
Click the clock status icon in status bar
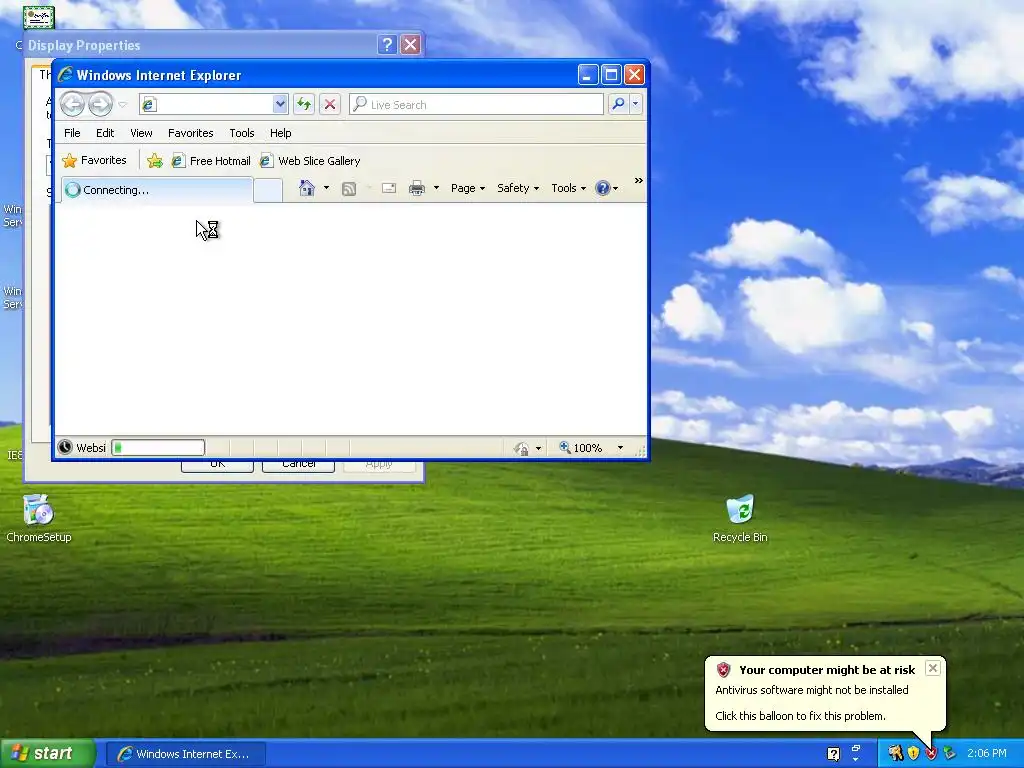65,447
